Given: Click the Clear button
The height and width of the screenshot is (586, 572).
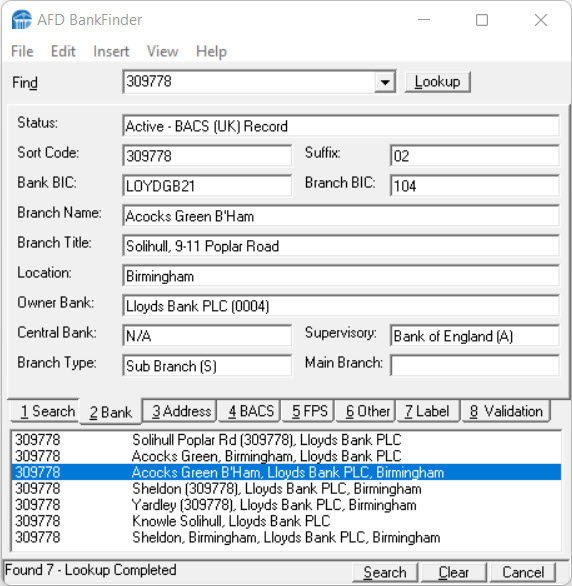Looking at the screenshot, I should (x=454, y=573).
